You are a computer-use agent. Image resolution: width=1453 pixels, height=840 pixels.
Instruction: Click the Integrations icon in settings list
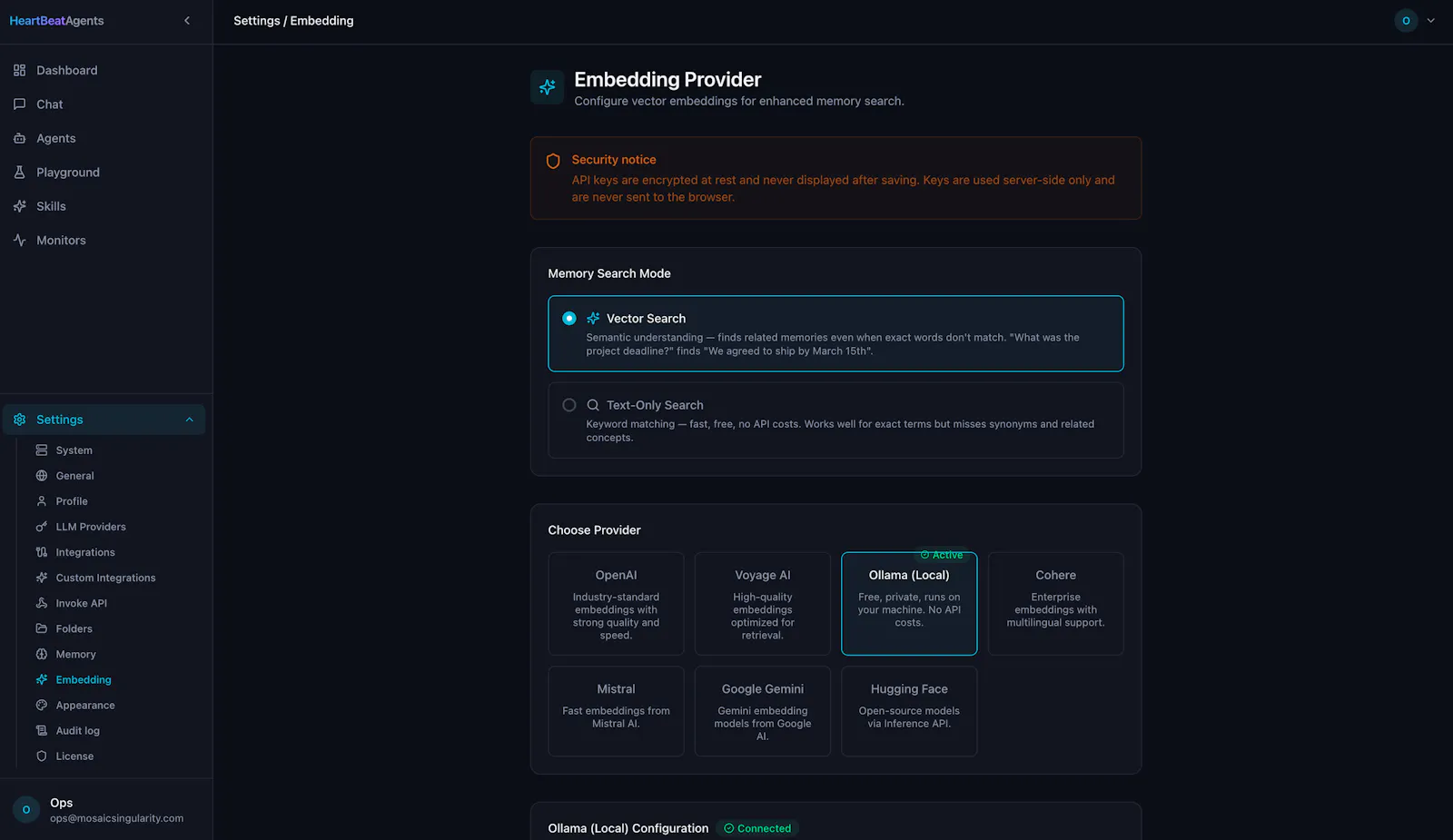[x=41, y=552]
